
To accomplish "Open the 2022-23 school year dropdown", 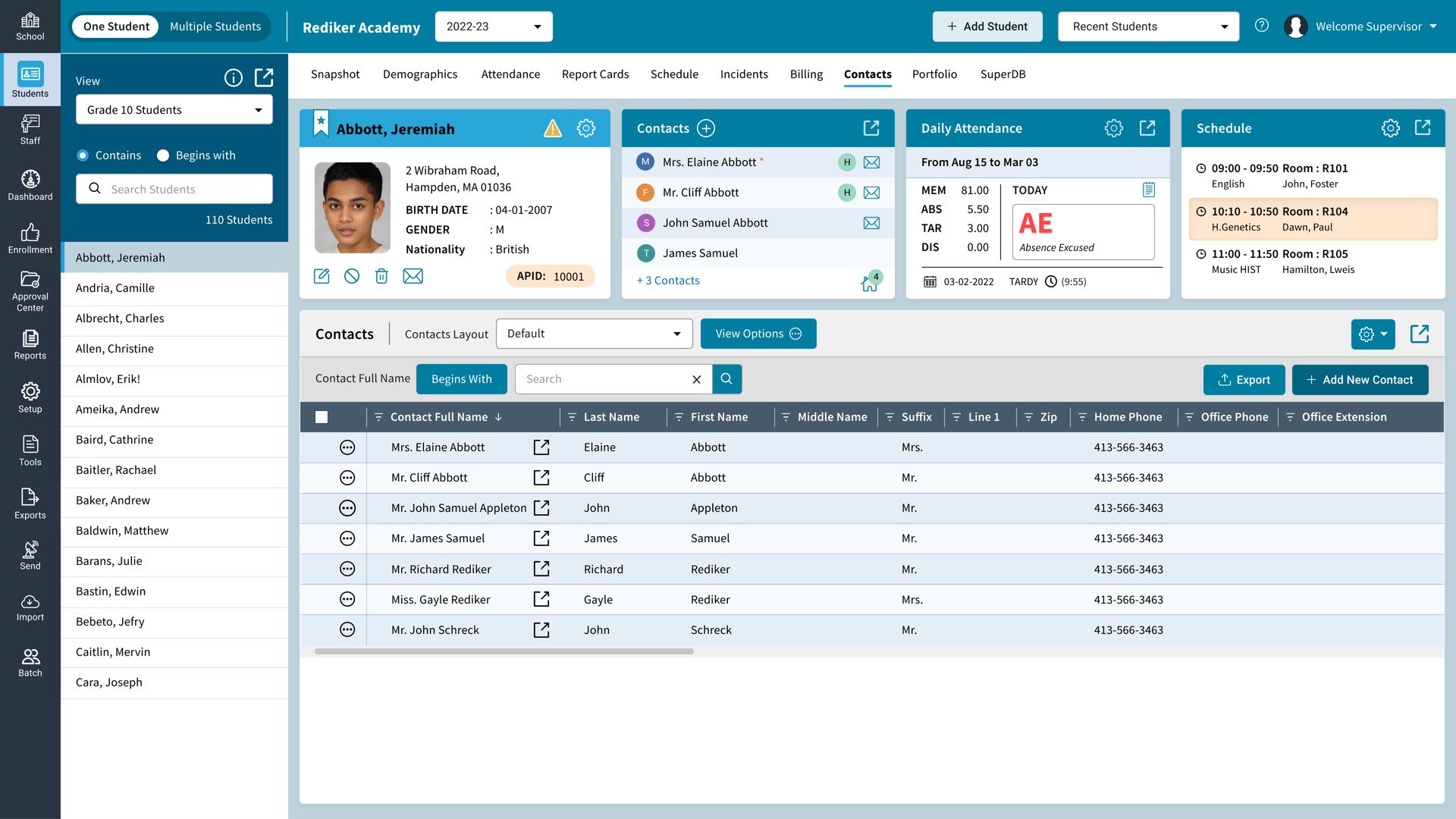I will click(x=493, y=26).
